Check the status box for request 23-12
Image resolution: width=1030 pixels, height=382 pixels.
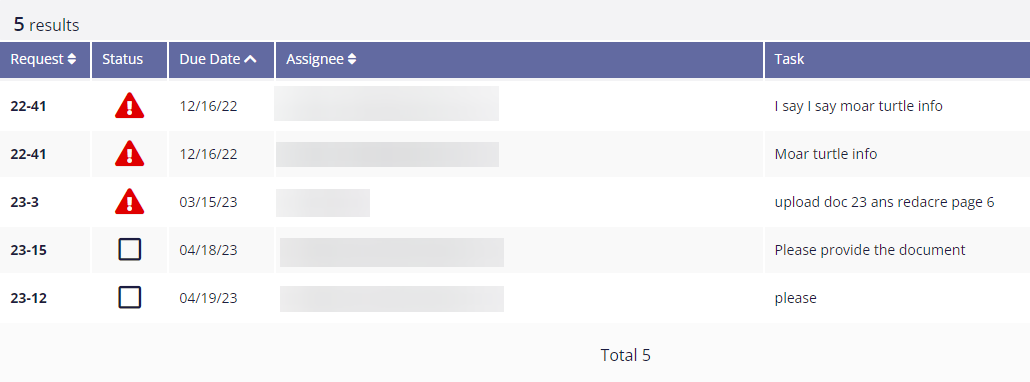pyautogui.click(x=129, y=297)
